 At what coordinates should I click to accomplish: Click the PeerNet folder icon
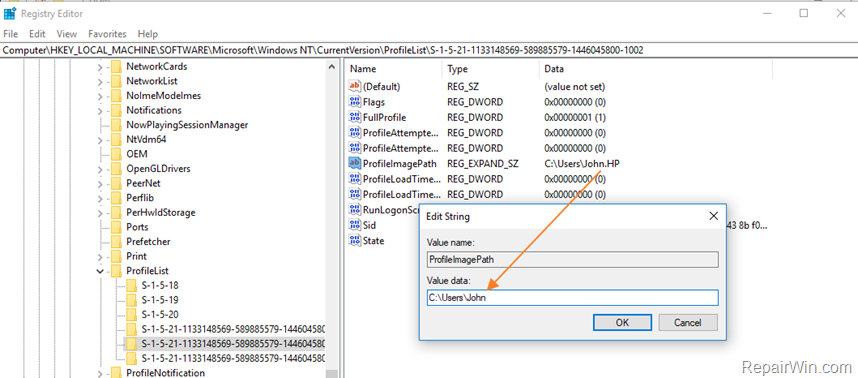point(116,183)
